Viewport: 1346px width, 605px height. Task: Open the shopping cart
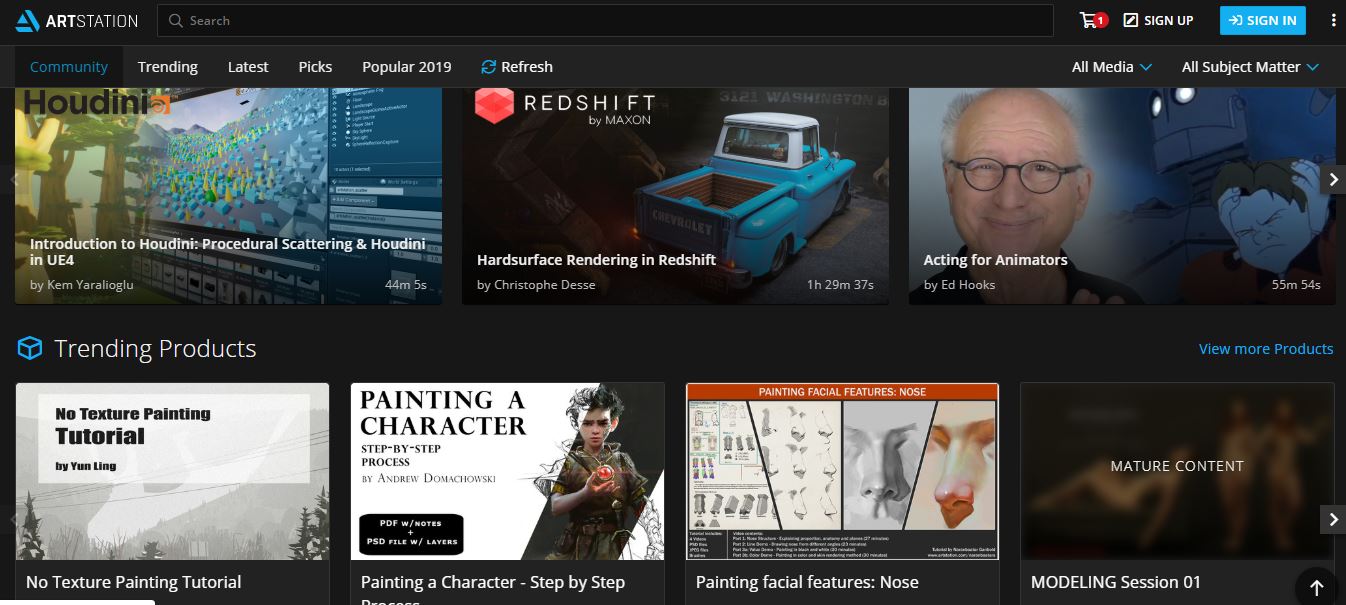pos(1093,20)
